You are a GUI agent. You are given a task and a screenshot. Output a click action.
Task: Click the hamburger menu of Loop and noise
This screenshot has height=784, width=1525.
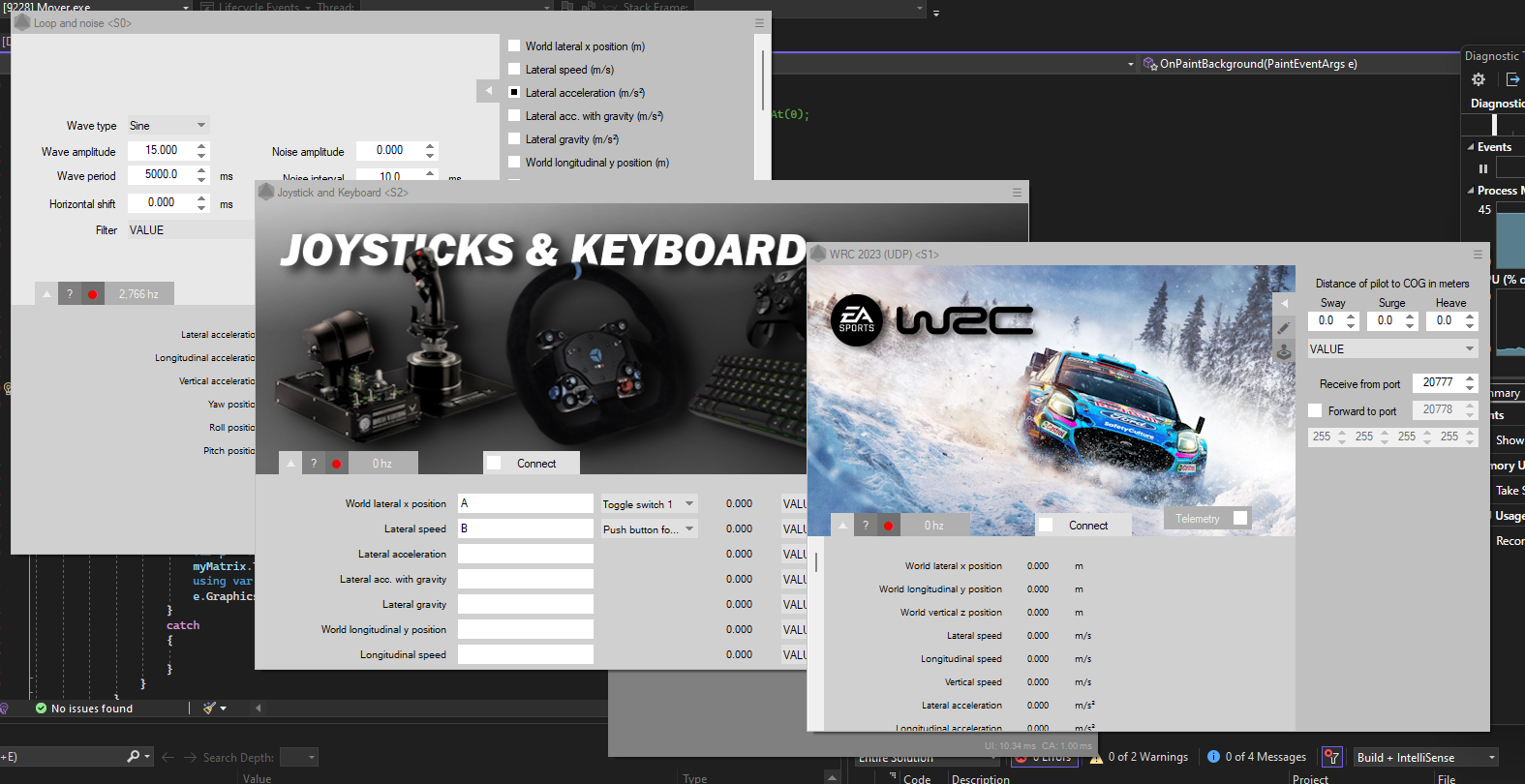tap(759, 23)
